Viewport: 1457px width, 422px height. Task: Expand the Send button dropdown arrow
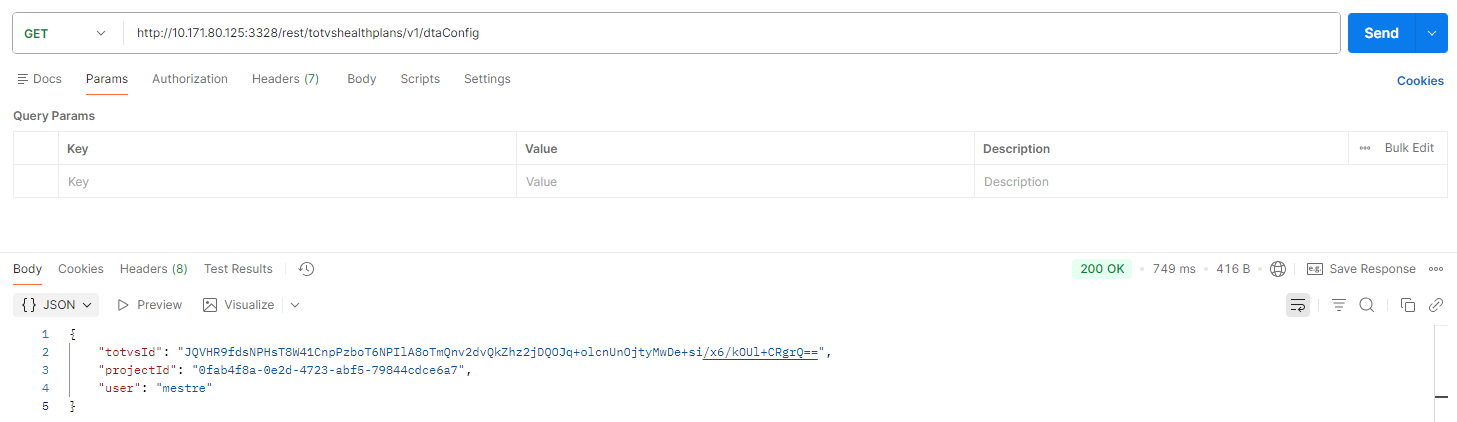(1431, 33)
